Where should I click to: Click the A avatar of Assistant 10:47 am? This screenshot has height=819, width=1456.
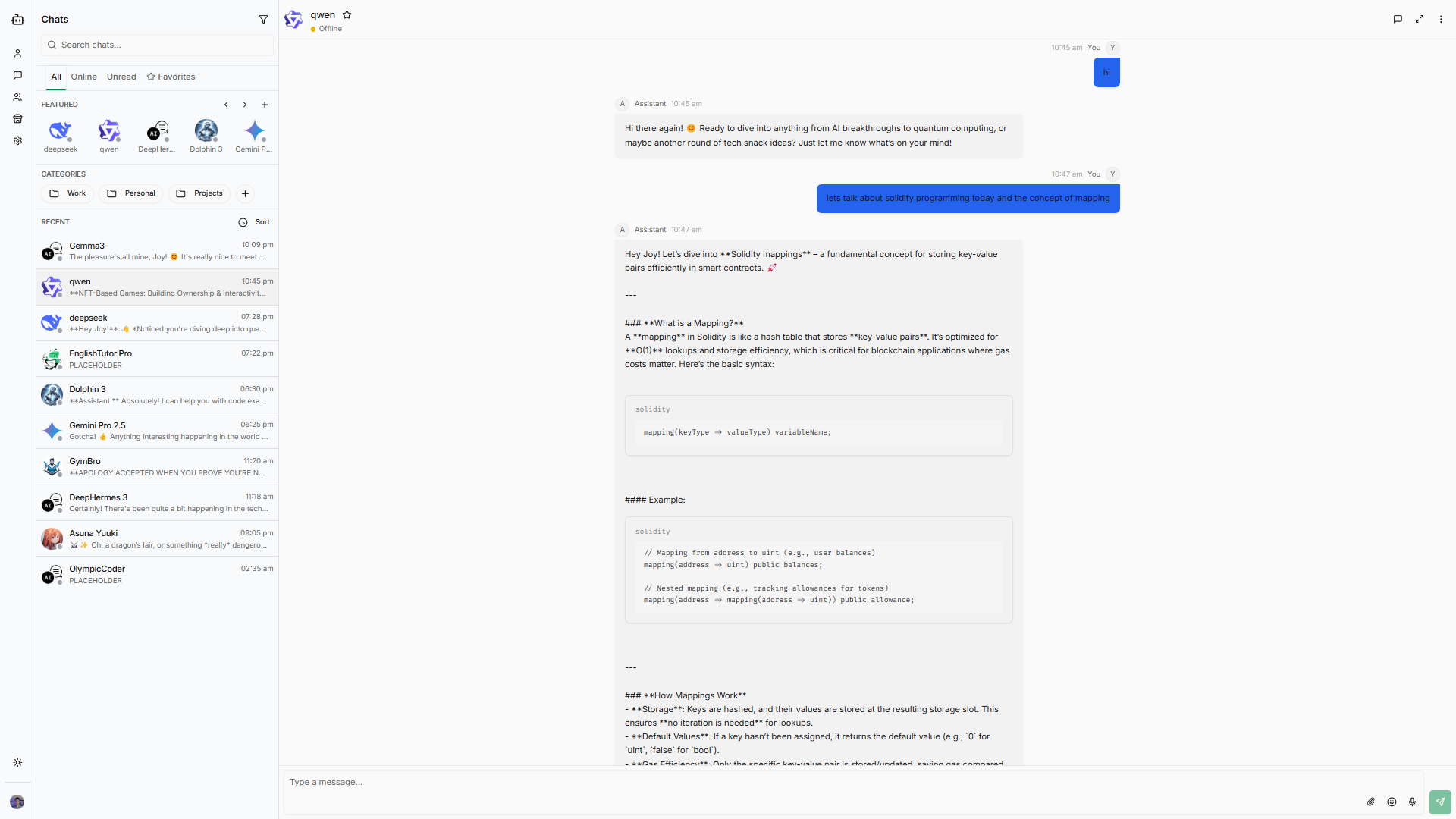click(623, 230)
